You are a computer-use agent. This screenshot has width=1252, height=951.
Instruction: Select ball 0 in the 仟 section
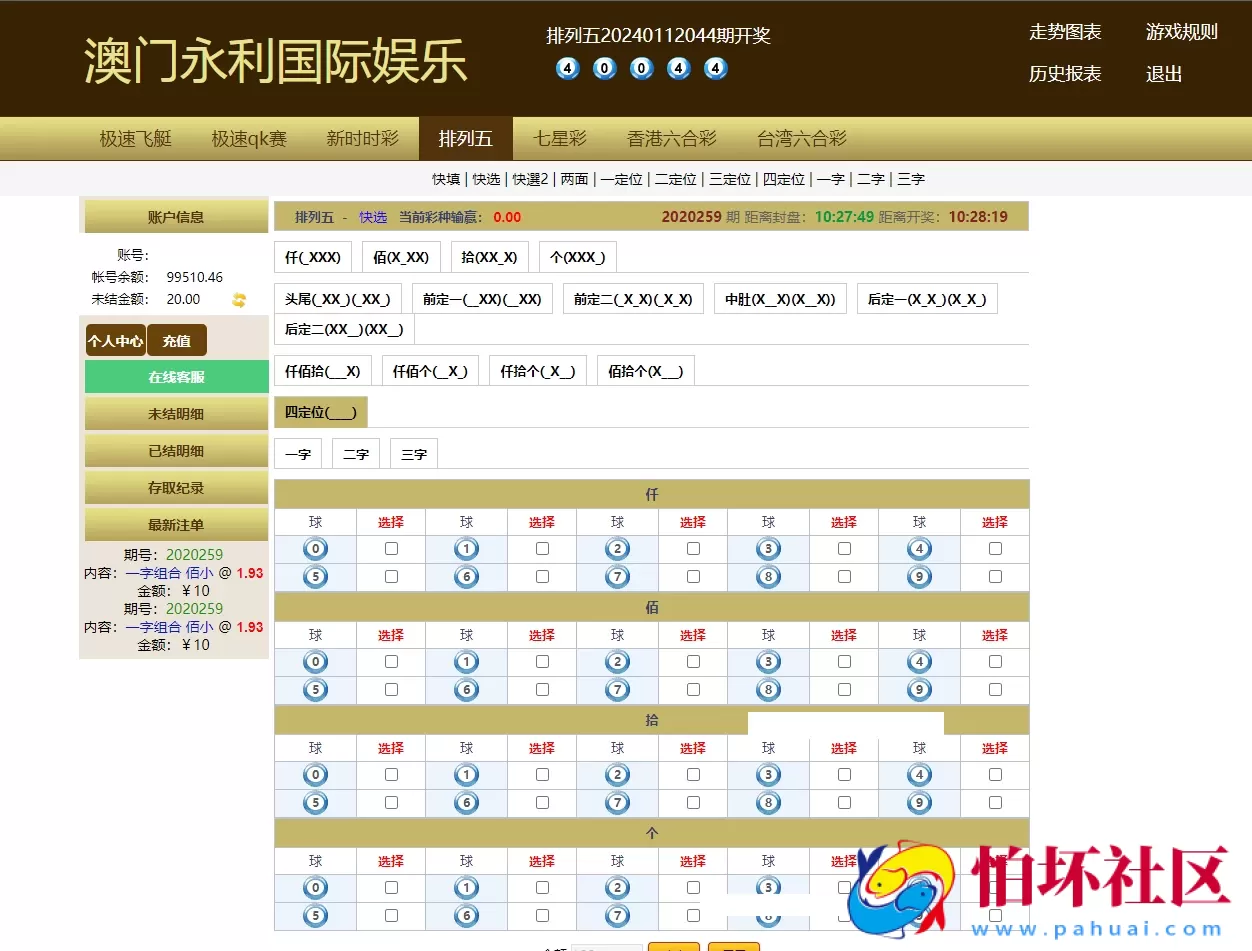(314, 548)
